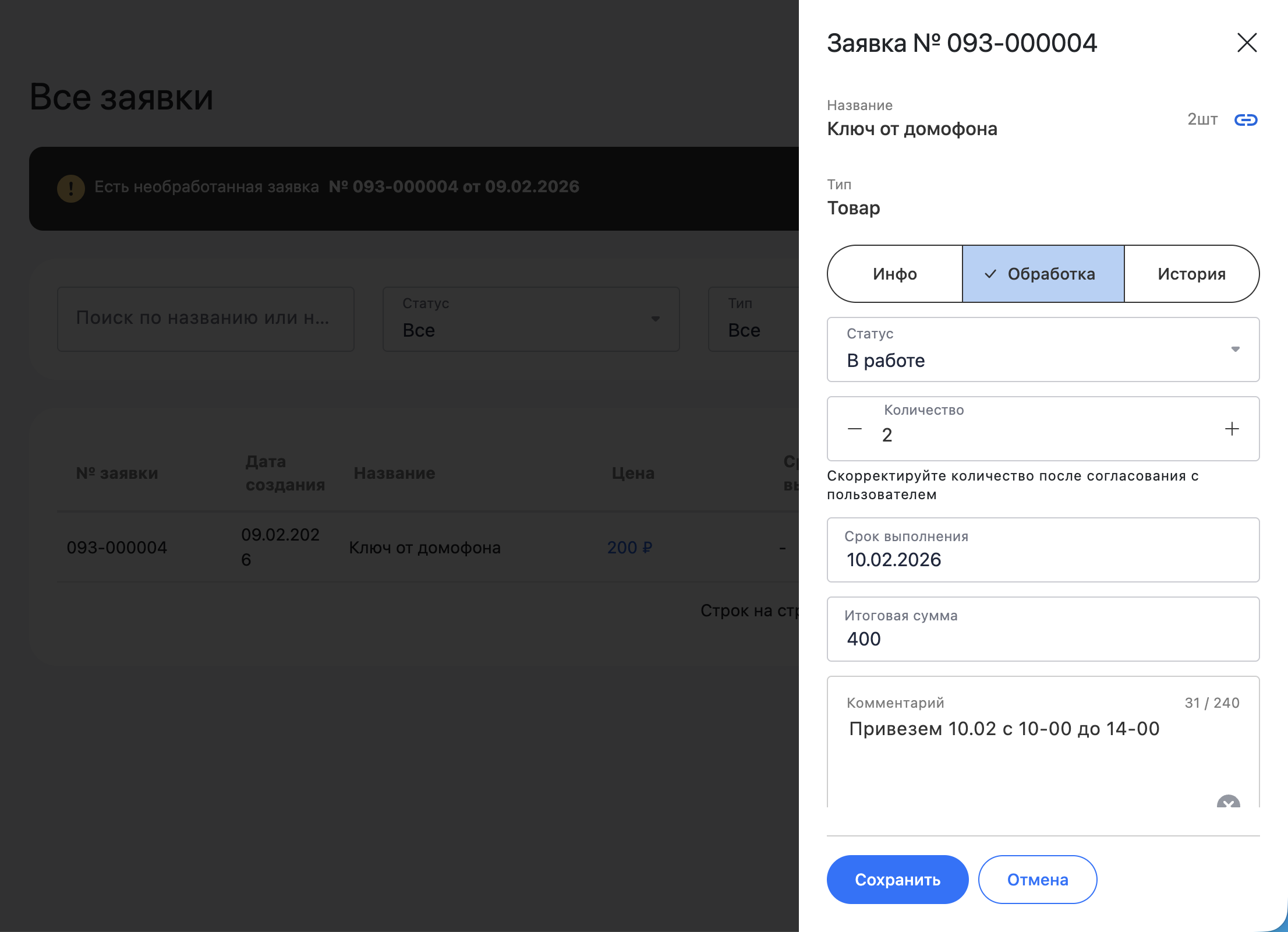Open the Тип filter dropdown
Image resolution: width=1288 pixels, height=932 pixels.
coord(752,319)
